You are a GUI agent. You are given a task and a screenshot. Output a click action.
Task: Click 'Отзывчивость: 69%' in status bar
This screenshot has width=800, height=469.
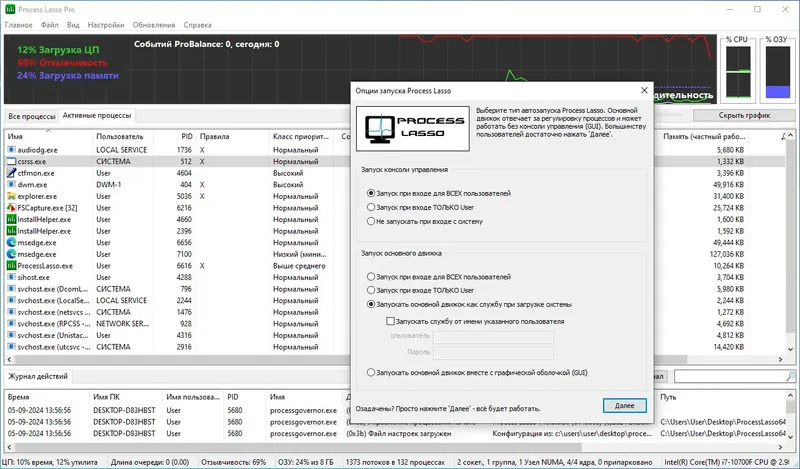[233, 462]
